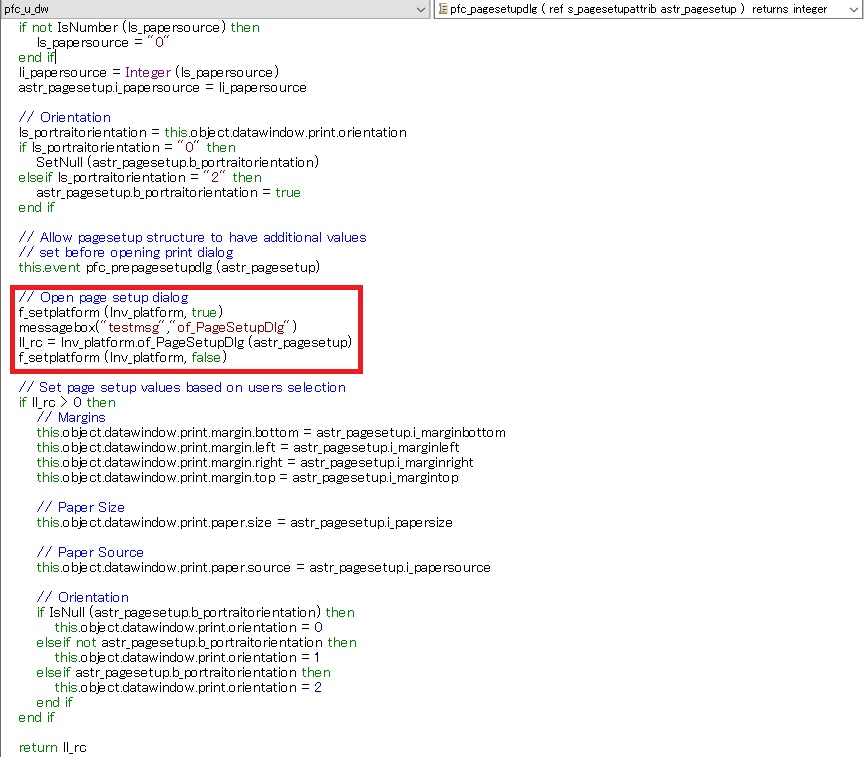Click the "if not IsNumber" line at top

click(x=138, y=27)
